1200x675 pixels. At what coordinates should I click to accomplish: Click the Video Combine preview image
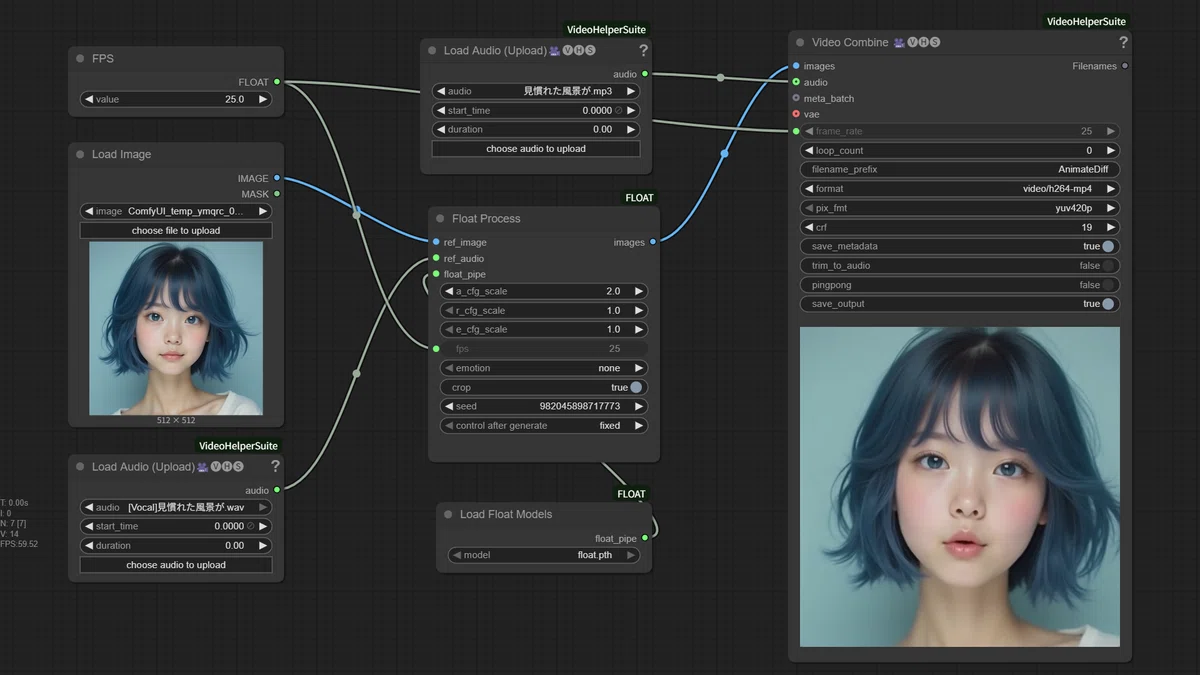coord(960,487)
